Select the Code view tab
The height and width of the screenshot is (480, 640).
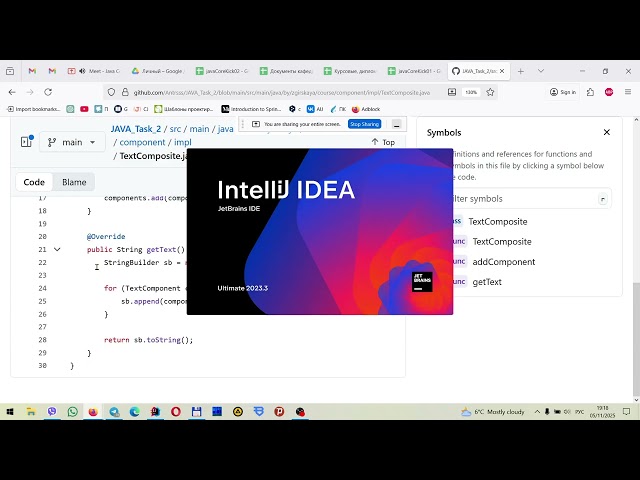pyautogui.click(x=34, y=182)
